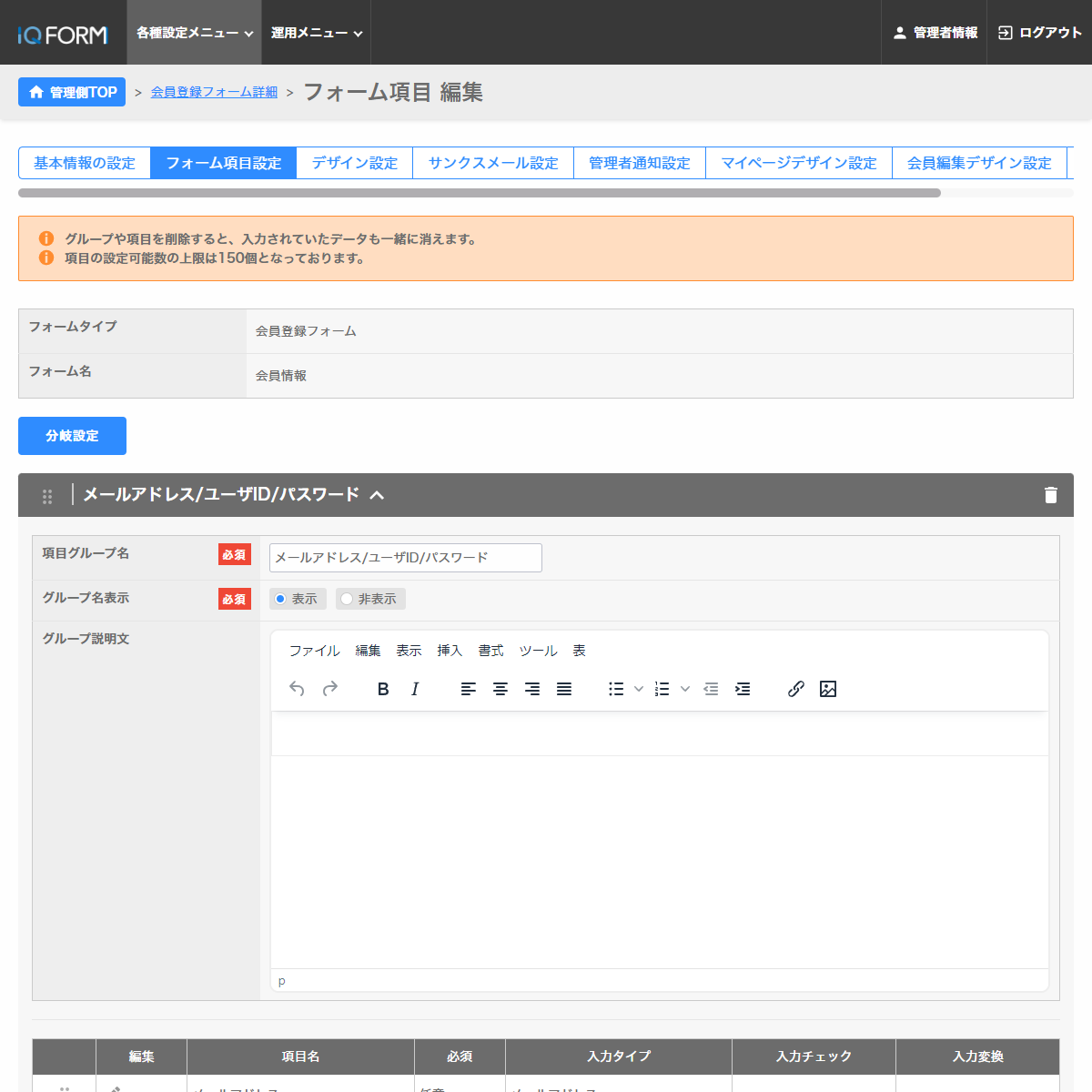Click the 項目グループ名 text field
This screenshot has width=1092, height=1092.
coord(405,558)
